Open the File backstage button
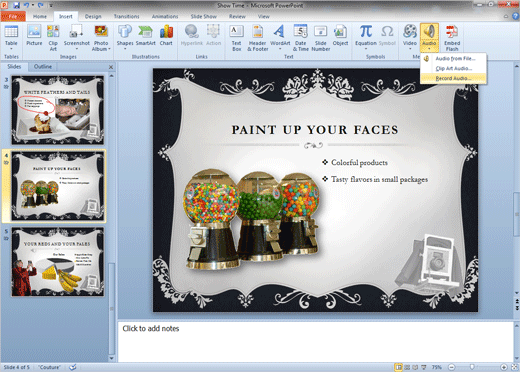The height and width of the screenshot is (372, 520). (x=13, y=16)
